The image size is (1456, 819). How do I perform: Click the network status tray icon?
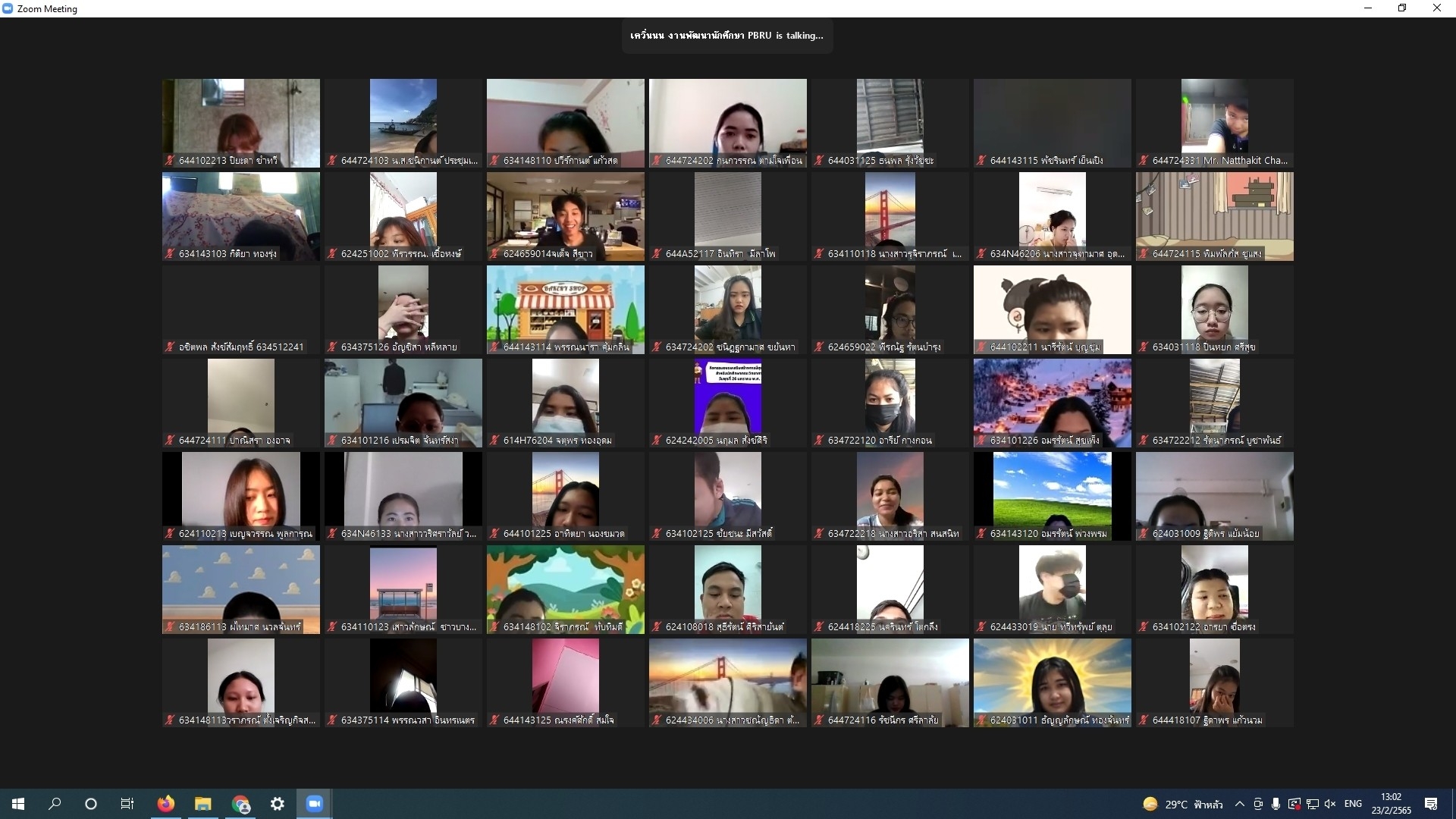point(1312,804)
